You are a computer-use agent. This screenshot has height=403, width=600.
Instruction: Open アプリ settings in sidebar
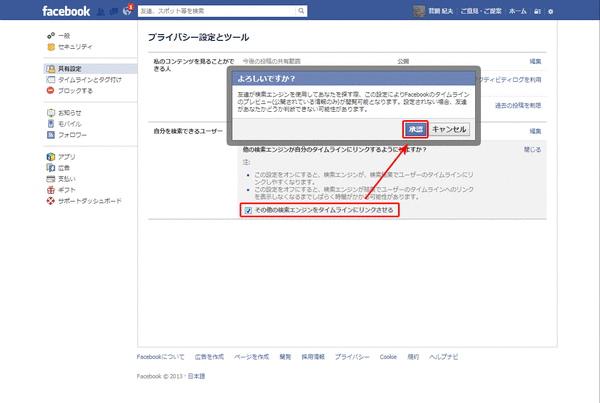click(61, 157)
